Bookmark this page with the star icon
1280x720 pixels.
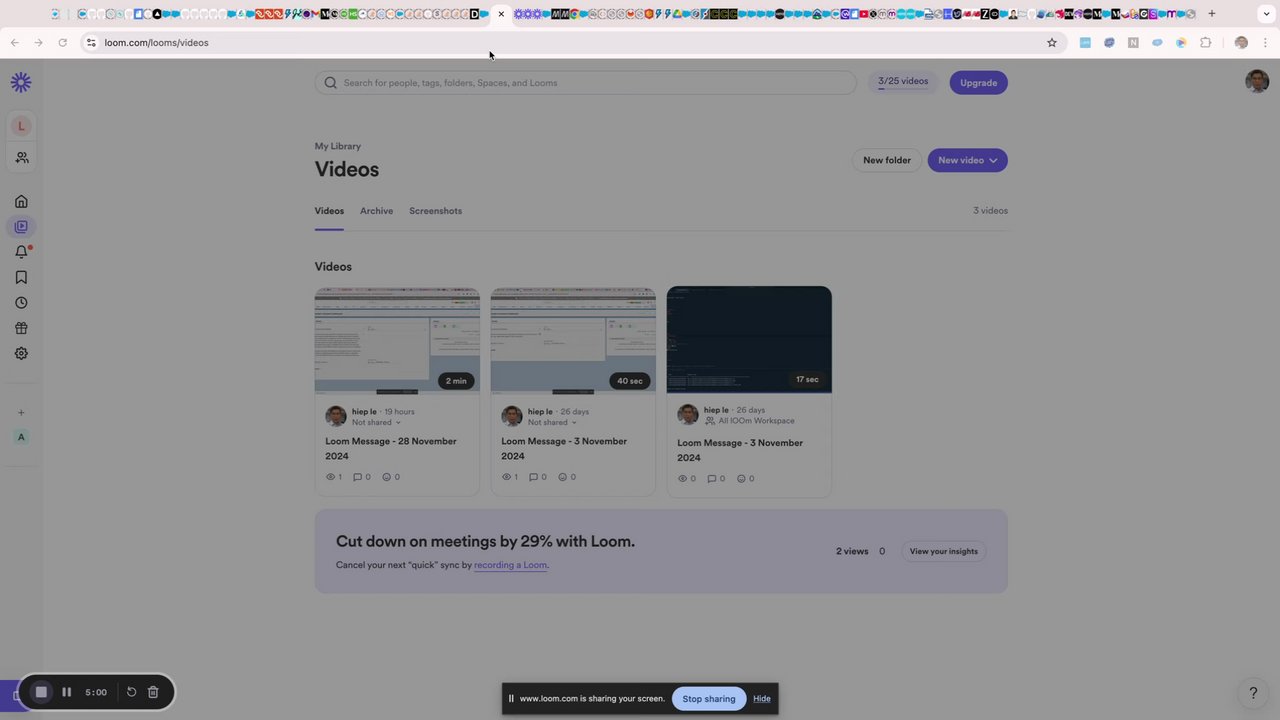click(x=1052, y=43)
